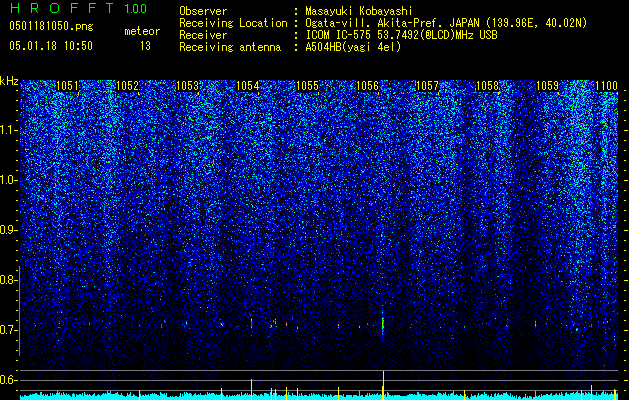Click the 1057 time axis label

[x=428, y=86]
